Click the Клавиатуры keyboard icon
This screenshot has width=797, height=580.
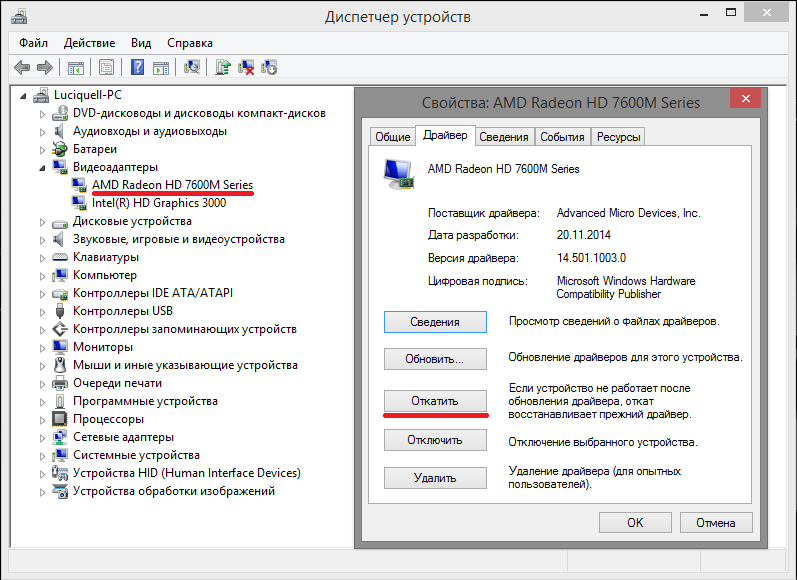[x=60, y=257]
